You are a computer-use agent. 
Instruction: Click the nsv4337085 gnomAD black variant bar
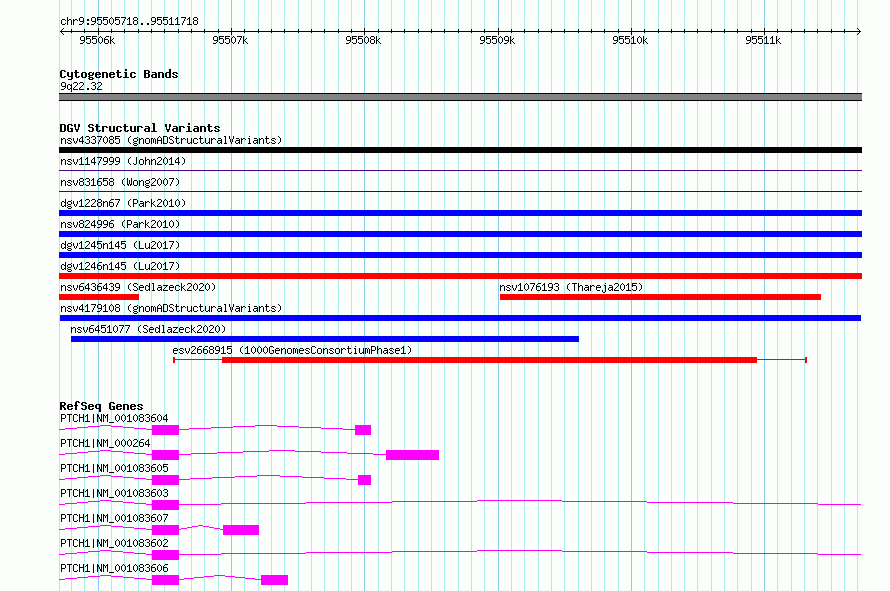point(460,150)
